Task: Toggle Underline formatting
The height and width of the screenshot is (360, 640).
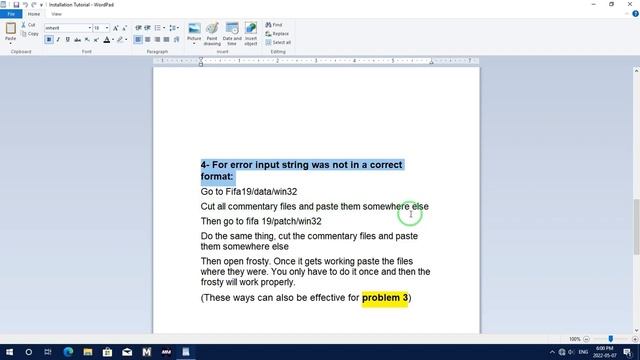Action: coord(68,40)
